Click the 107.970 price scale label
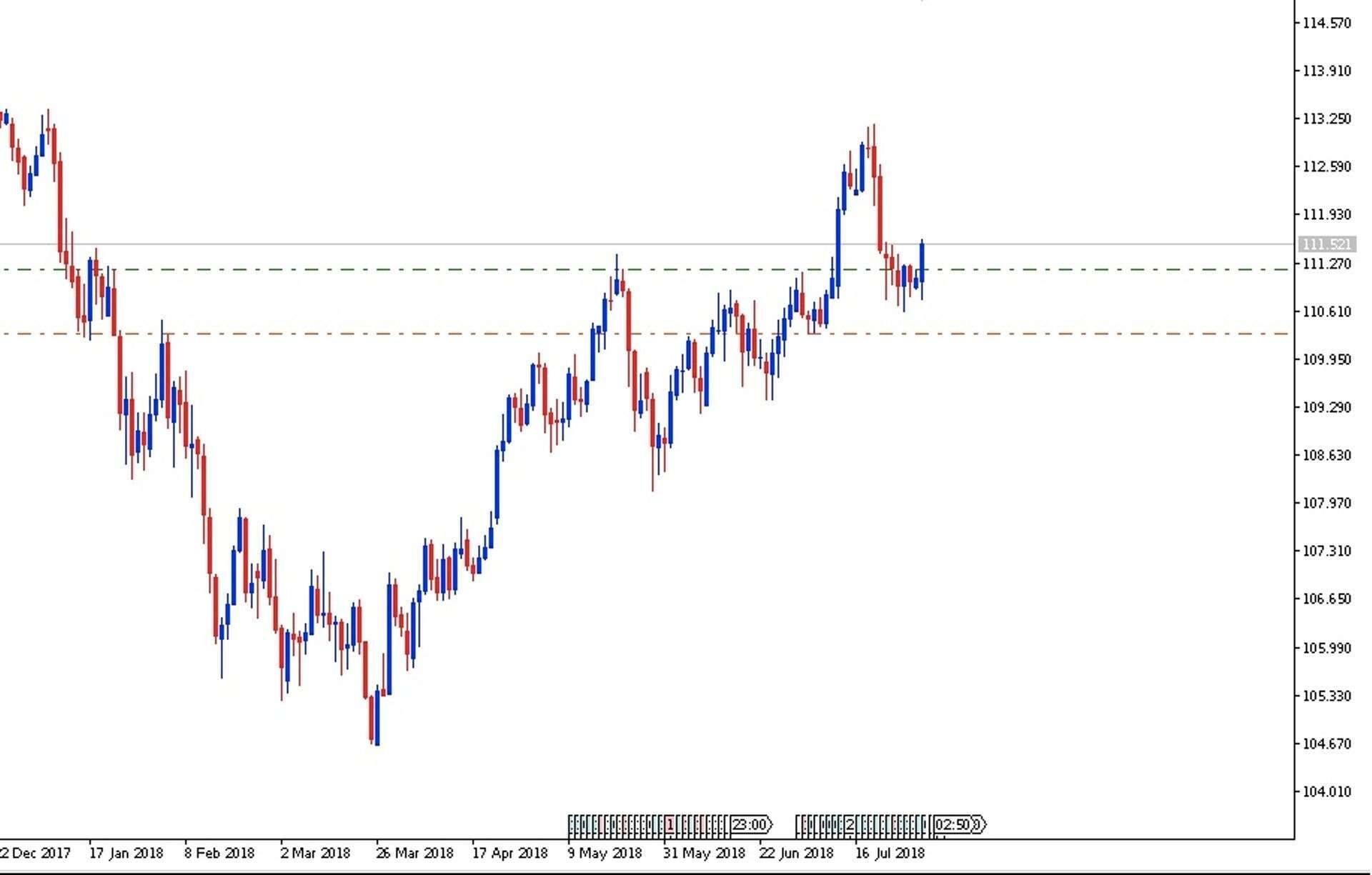This screenshot has width=1372, height=875. [1327, 503]
